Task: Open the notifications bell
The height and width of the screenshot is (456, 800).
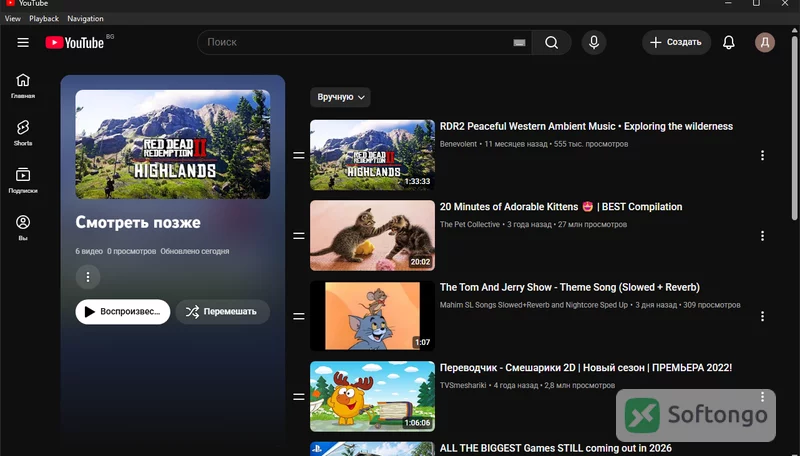Action: point(729,42)
